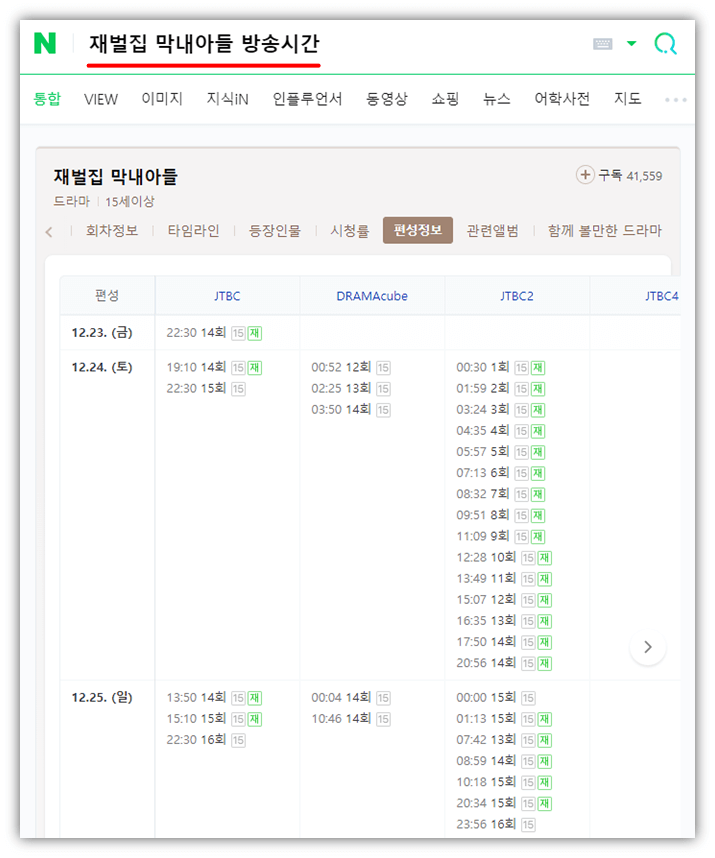This screenshot has height=858, width=715.
Task: Open the 어학사전 tab
Action: point(562,99)
